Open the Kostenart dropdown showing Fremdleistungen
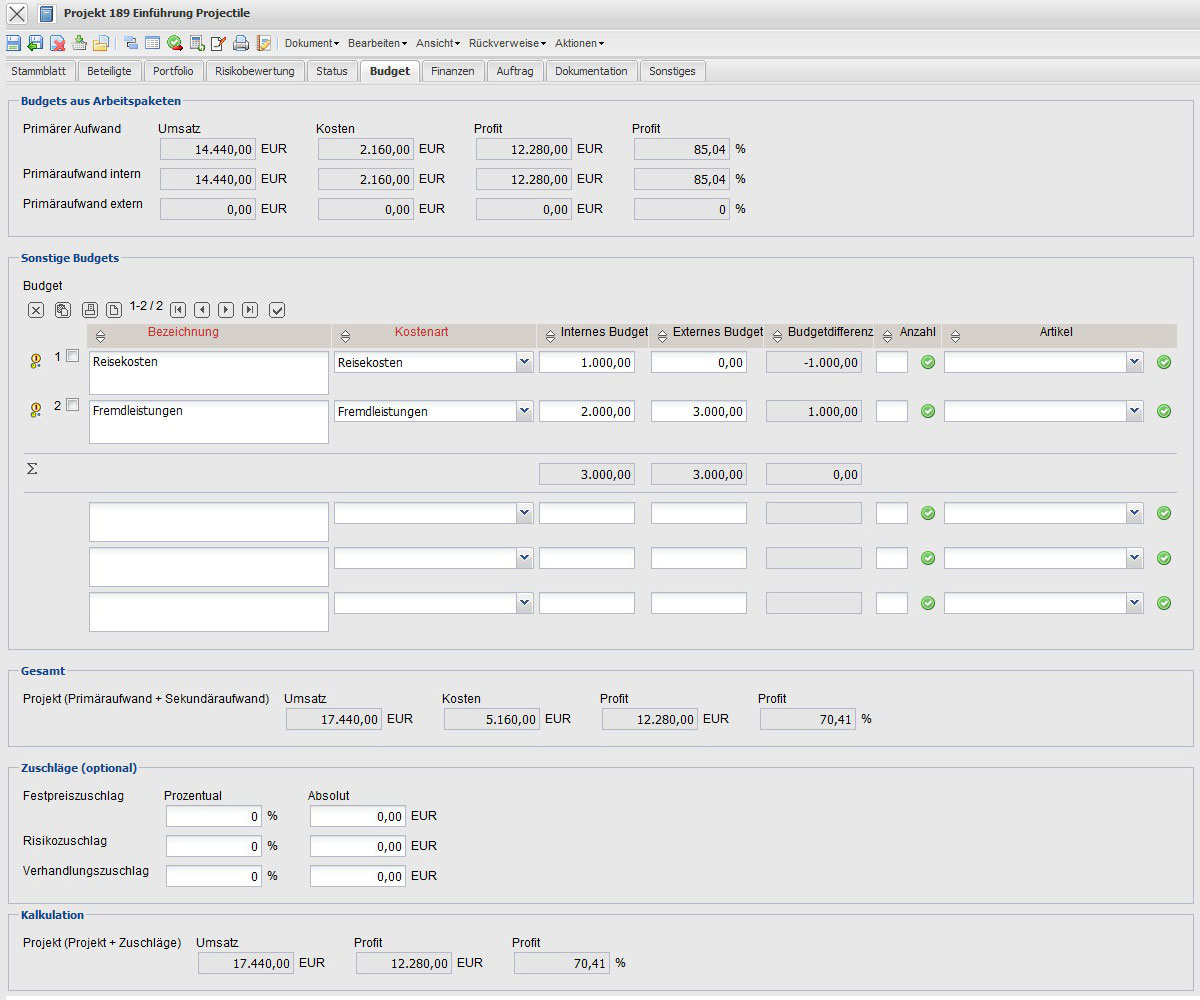1200x1000 pixels. pos(524,411)
